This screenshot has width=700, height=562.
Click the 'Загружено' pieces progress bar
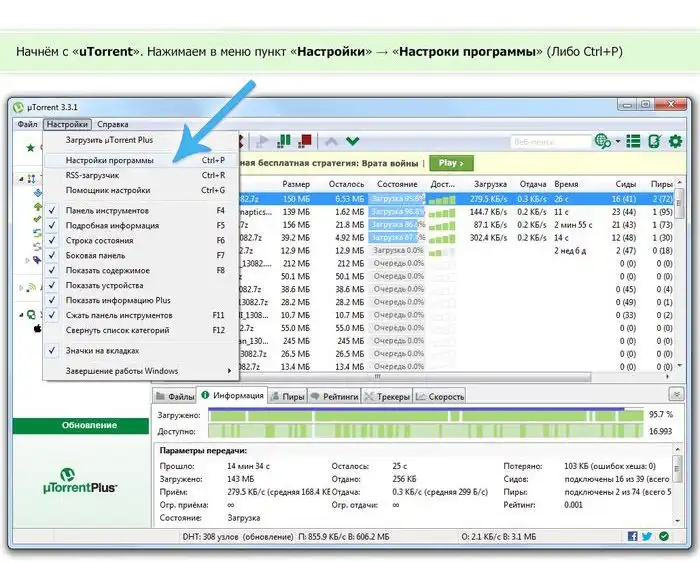click(x=426, y=416)
